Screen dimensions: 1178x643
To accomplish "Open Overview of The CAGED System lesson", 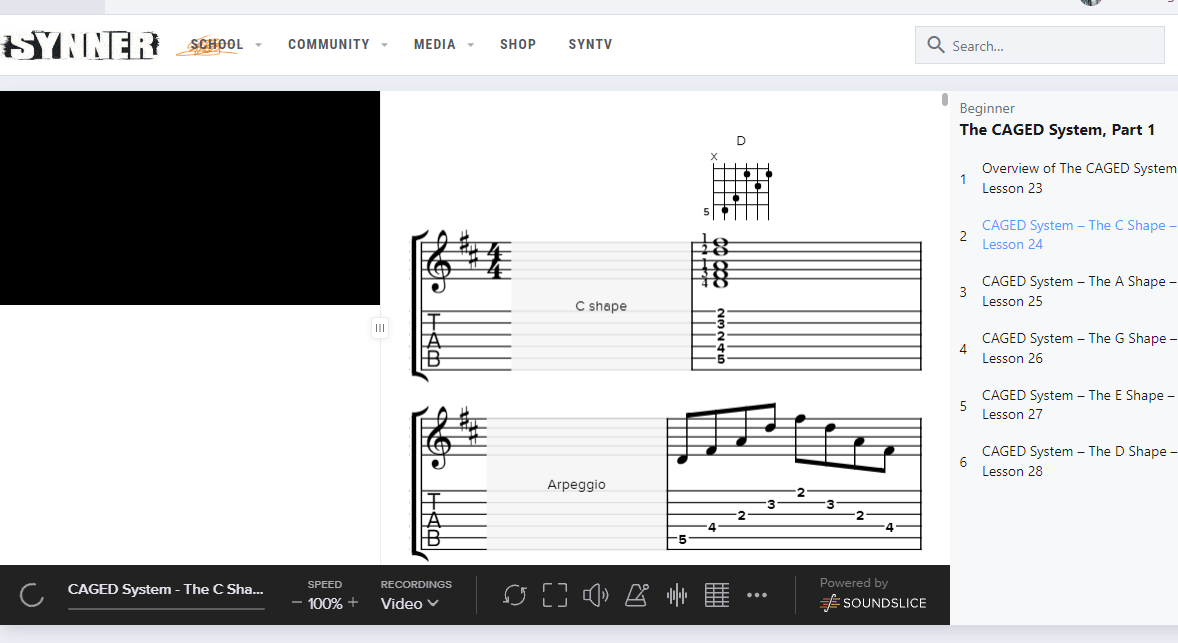I will [x=1078, y=178].
